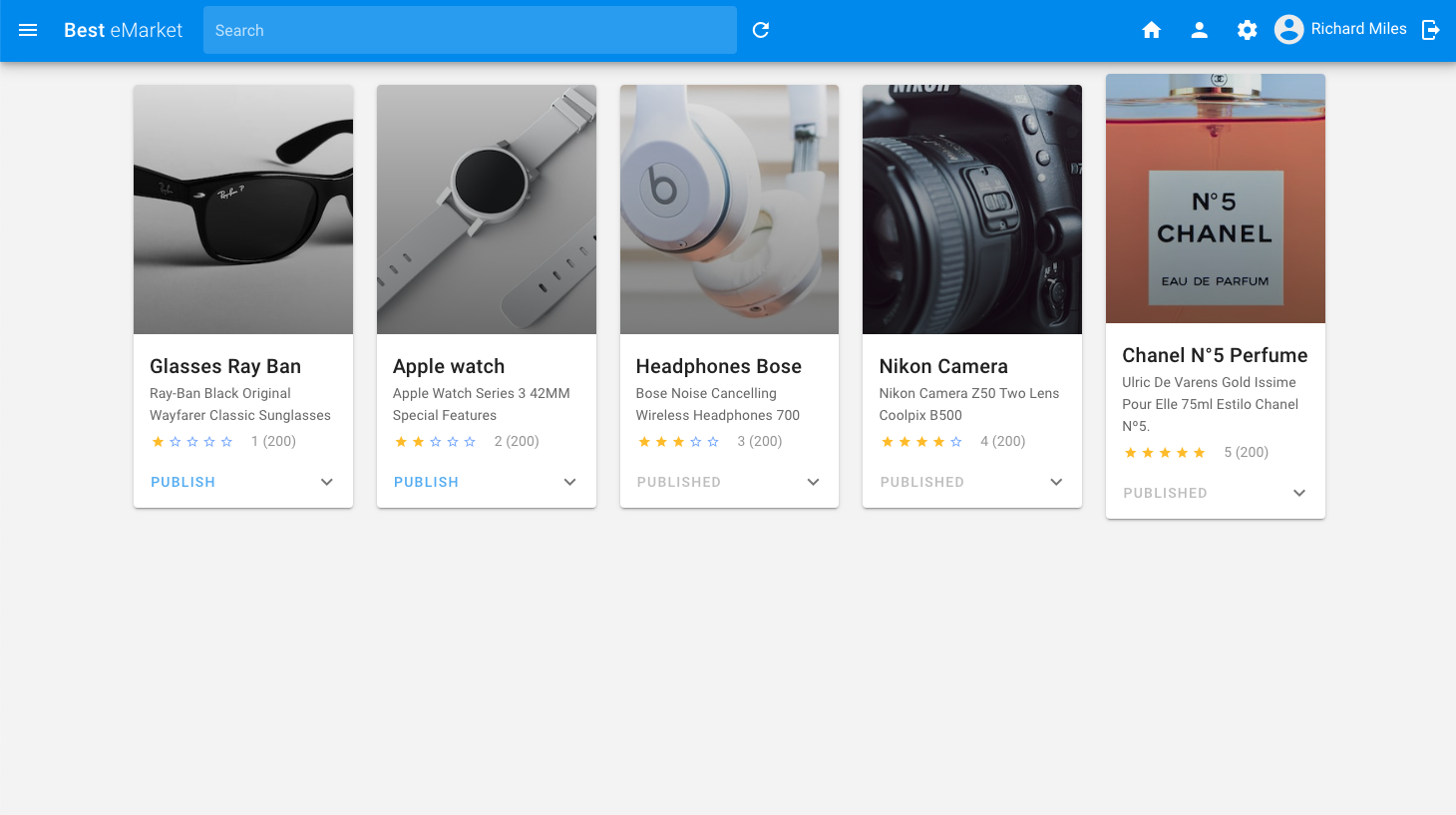This screenshot has width=1456, height=815.
Task: Rate Headphones Bose five stars
Action: tap(713, 441)
